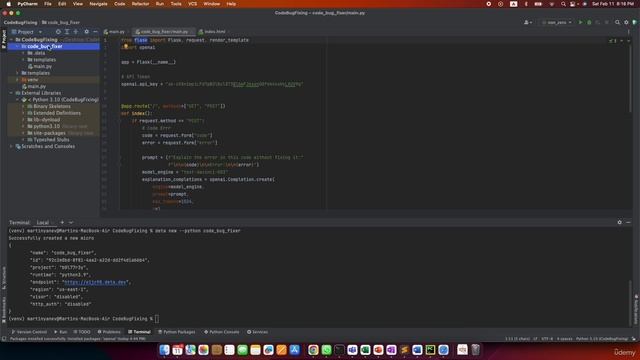640x360 pixels.
Task: Open IDE settings gear in top toolbar
Action: click(x=626, y=22)
